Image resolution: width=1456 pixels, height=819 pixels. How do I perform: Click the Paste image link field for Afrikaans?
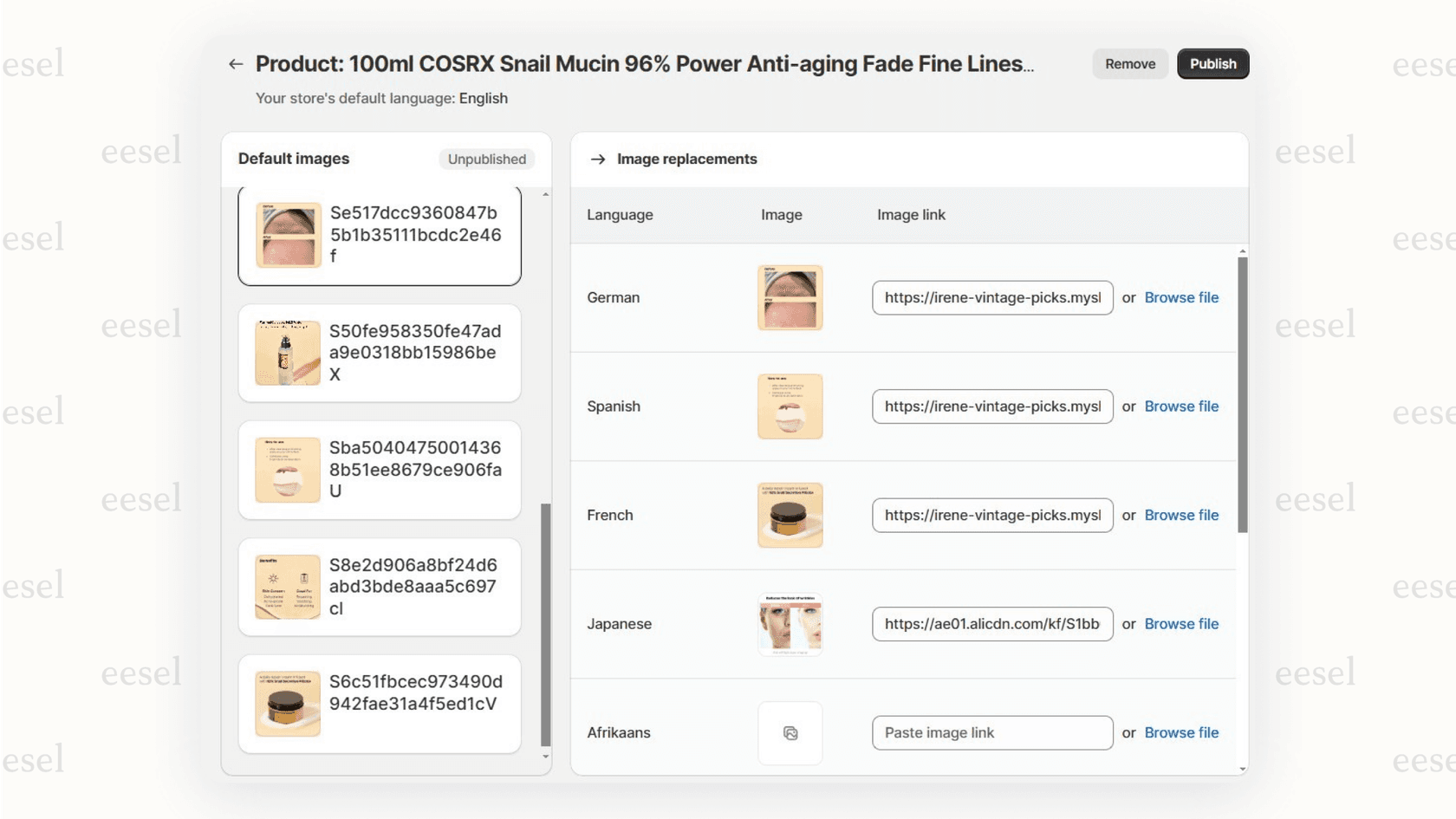tap(991, 732)
